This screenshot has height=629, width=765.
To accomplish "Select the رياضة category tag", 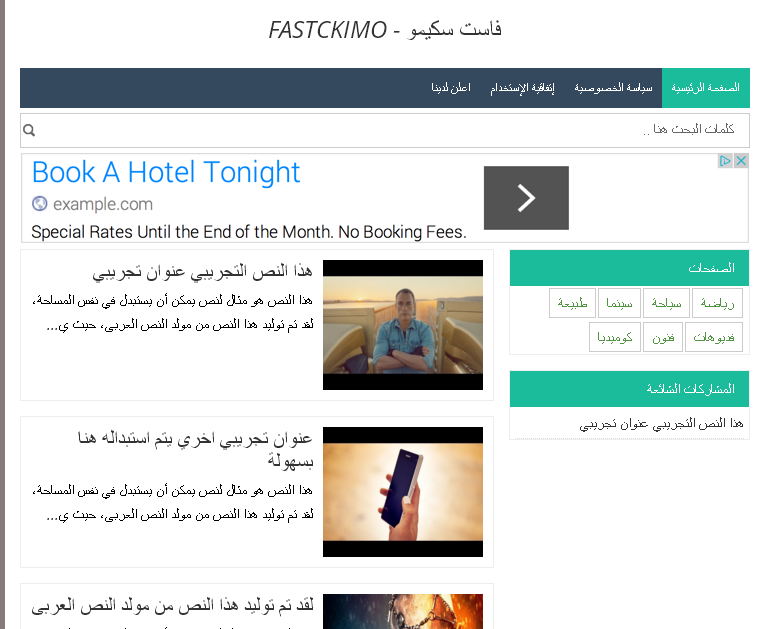I will click(717, 303).
